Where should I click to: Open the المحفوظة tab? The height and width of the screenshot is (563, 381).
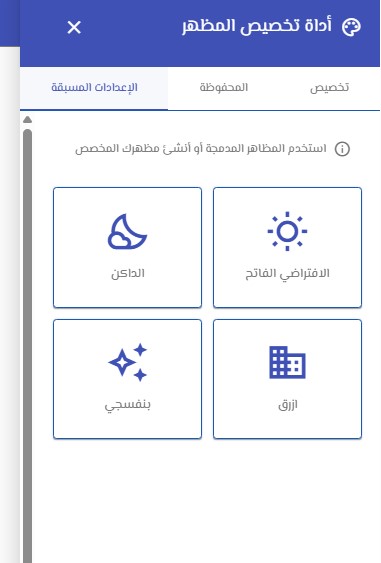[224, 88]
